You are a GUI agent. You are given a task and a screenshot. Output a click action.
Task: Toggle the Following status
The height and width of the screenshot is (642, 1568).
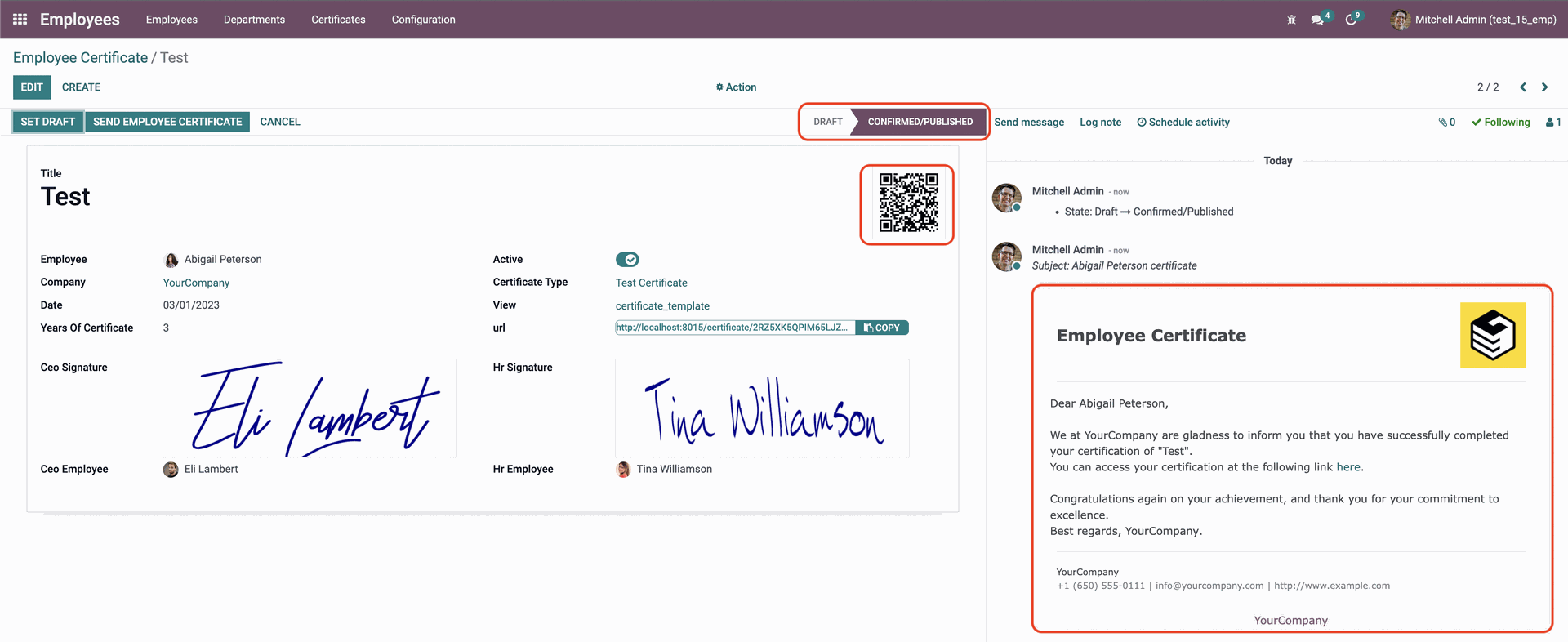click(1500, 123)
